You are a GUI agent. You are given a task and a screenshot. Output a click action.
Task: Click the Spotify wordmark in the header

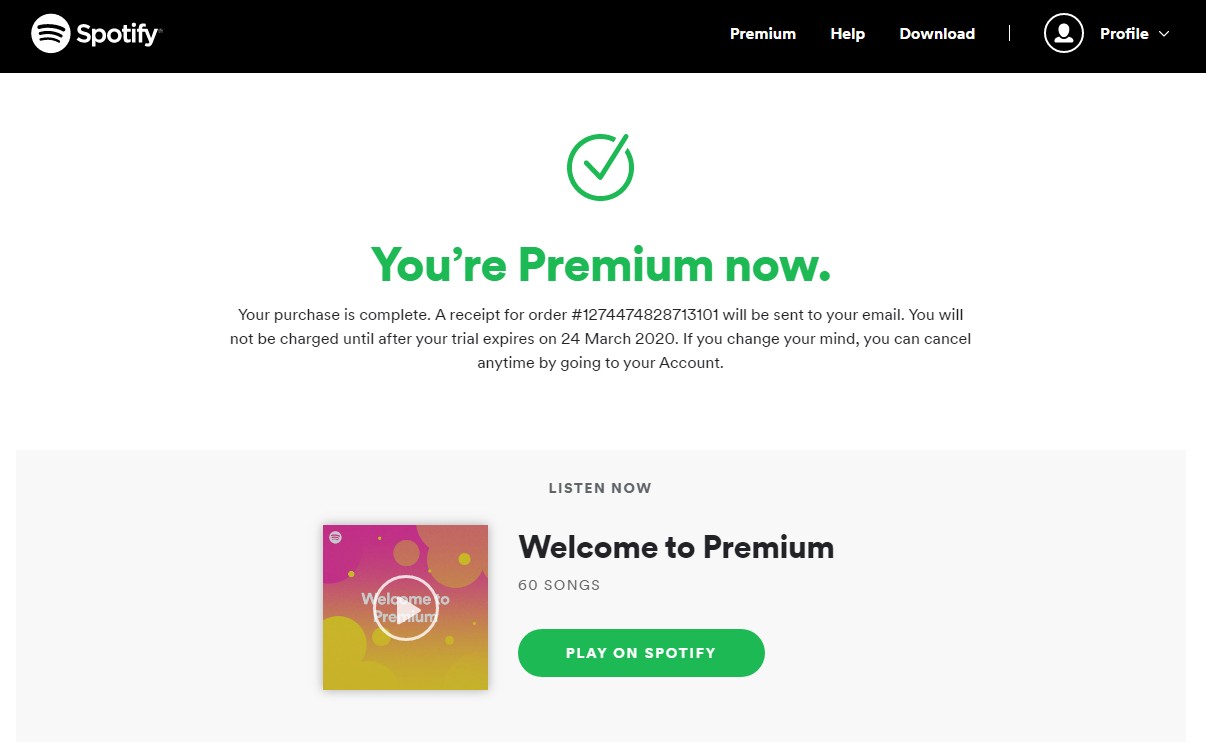[x=118, y=34]
